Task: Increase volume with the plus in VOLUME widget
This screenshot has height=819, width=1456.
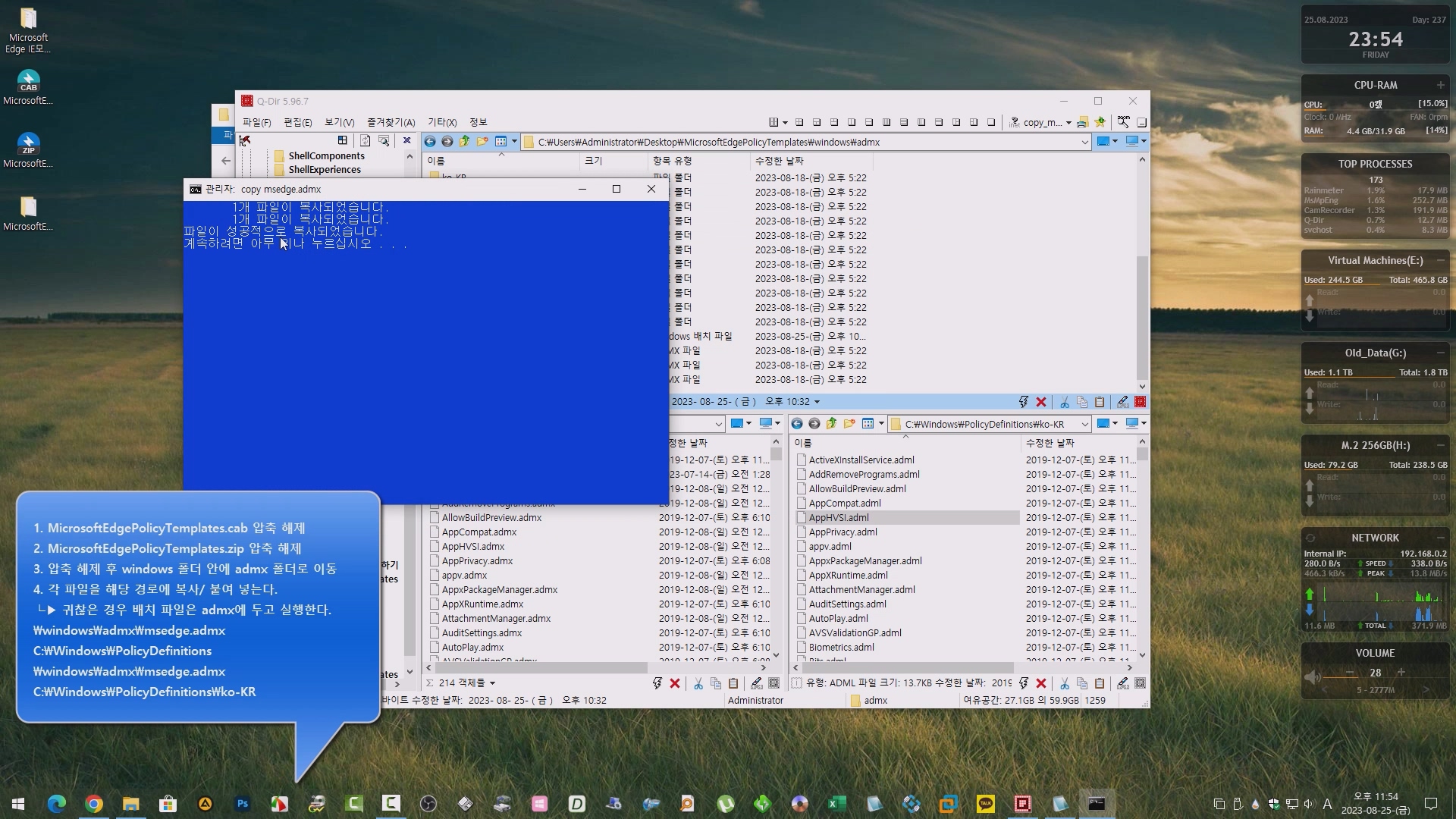Action: point(1401,673)
